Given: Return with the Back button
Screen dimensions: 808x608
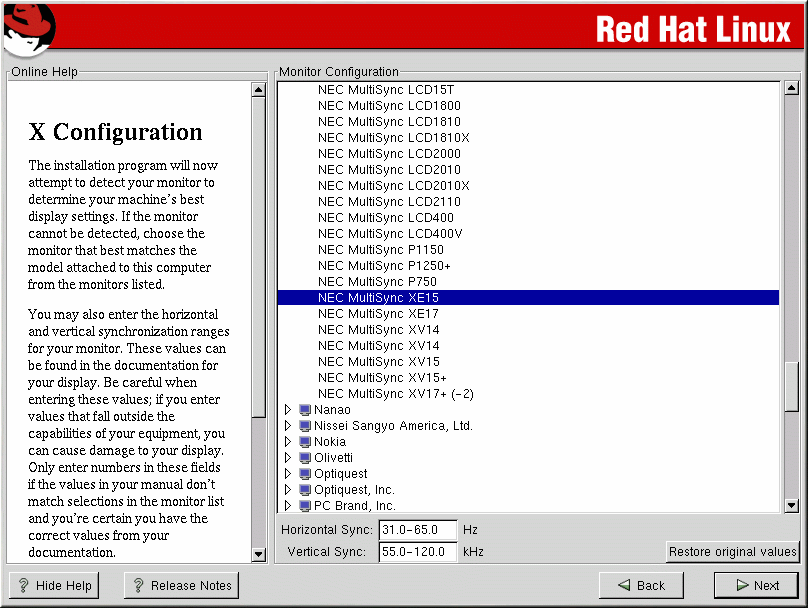Looking at the screenshot, I should [640, 586].
